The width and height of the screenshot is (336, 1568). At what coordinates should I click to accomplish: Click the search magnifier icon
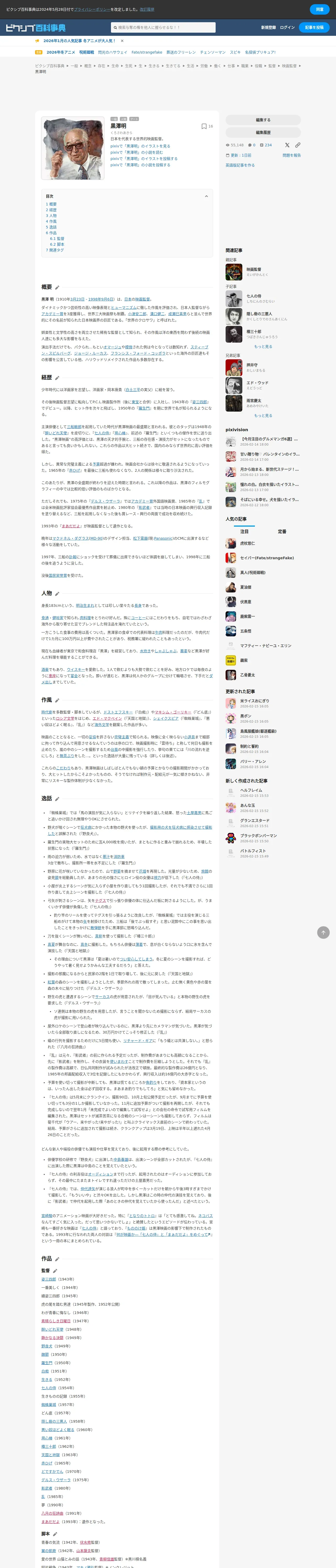(x=115, y=27)
